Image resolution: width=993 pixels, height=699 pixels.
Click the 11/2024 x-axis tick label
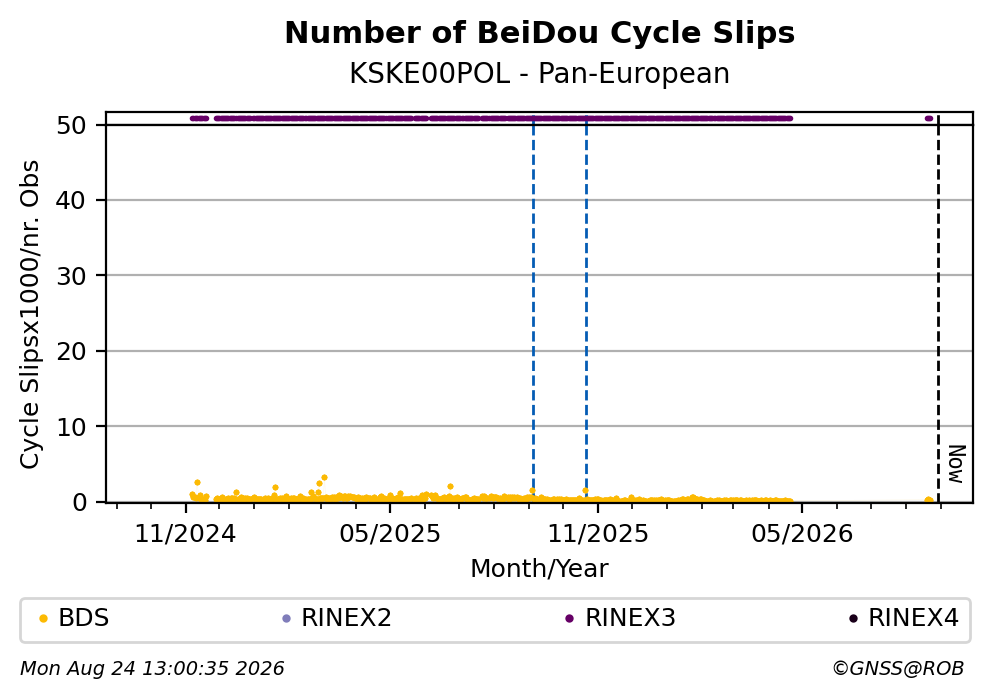click(185, 534)
